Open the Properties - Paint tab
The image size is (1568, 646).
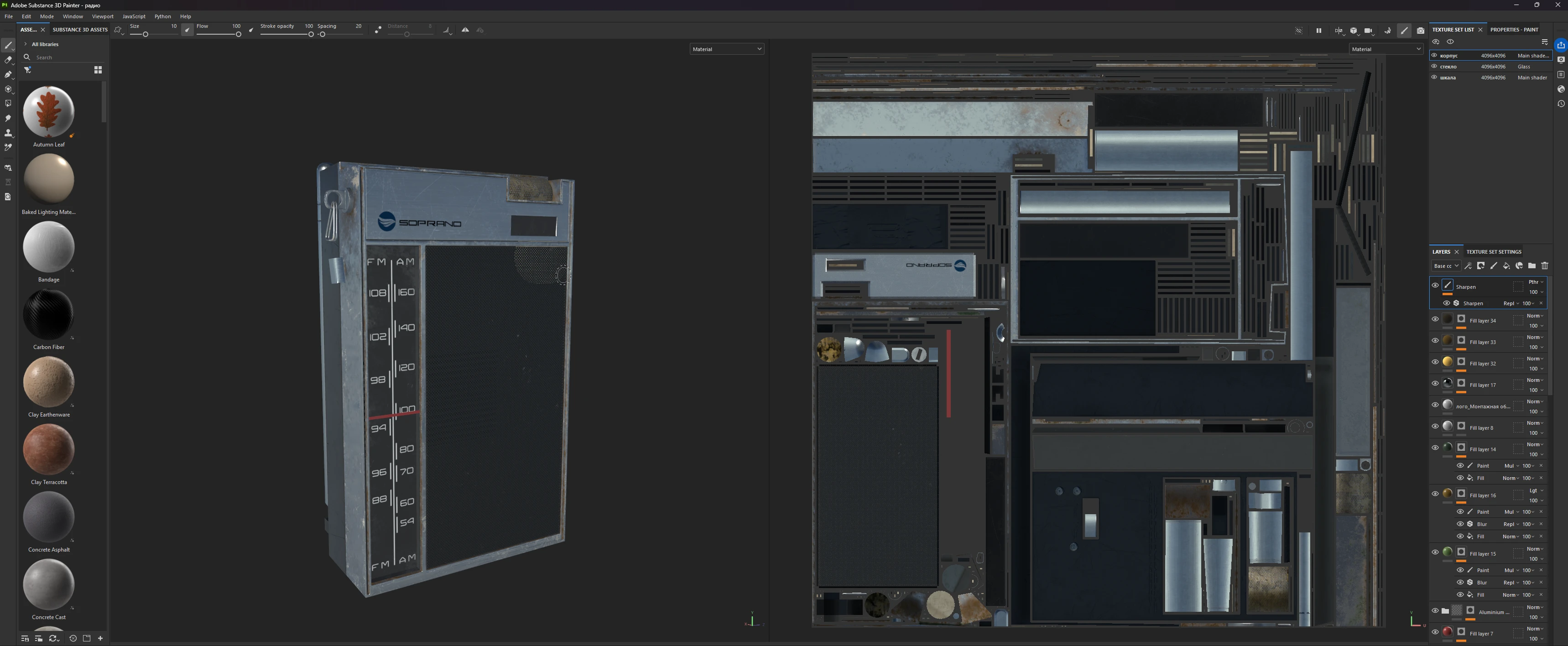1514,29
